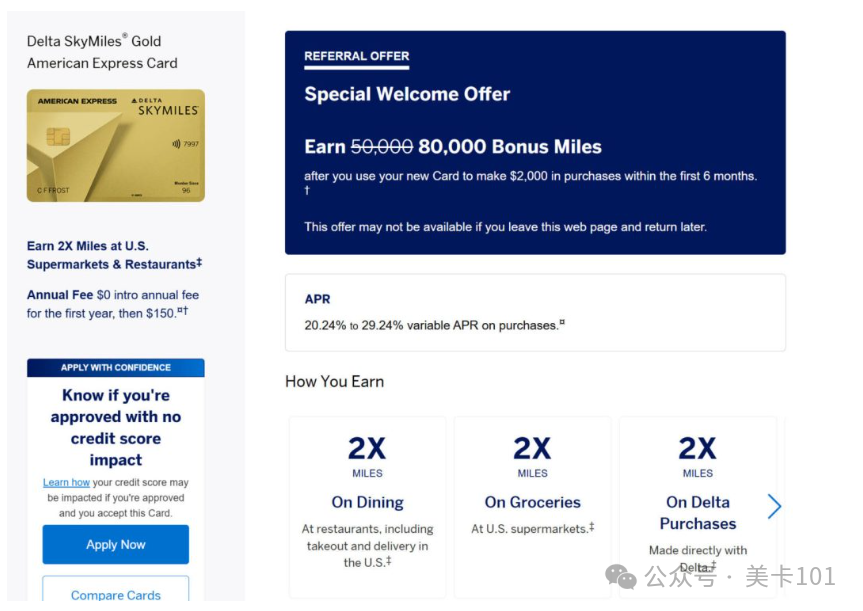The image size is (863, 611).
Task: Click the gold Delta SkyMiles card image
Action: pyautogui.click(x=116, y=145)
